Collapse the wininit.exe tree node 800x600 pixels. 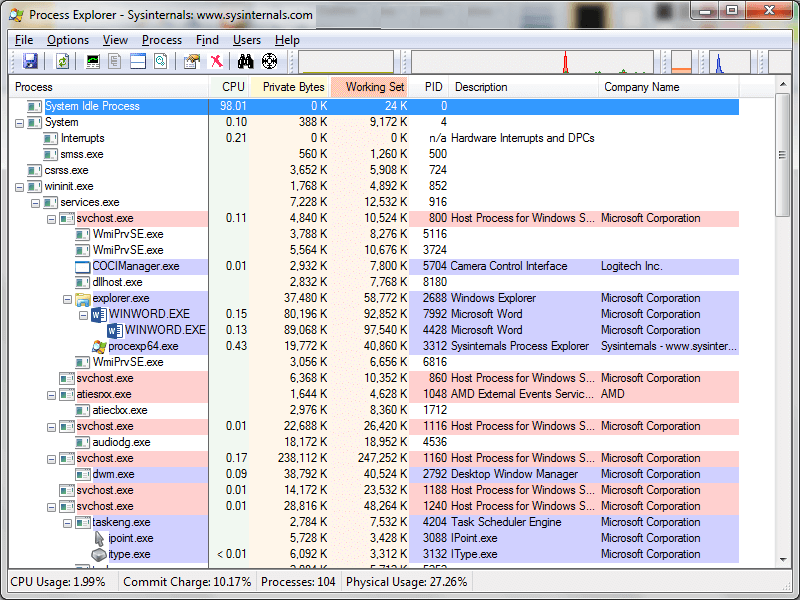(19, 187)
